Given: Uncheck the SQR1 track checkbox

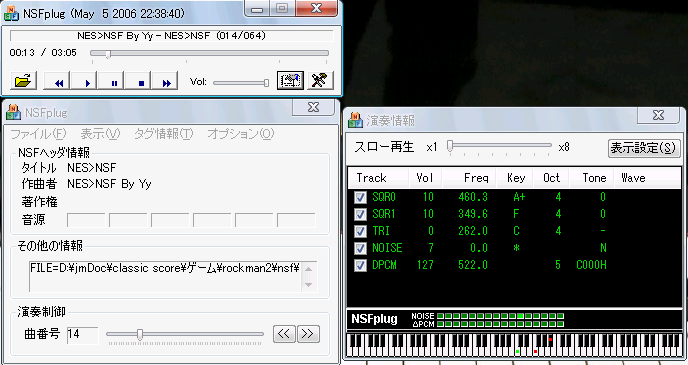Looking at the screenshot, I should click(x=360, y=215).
